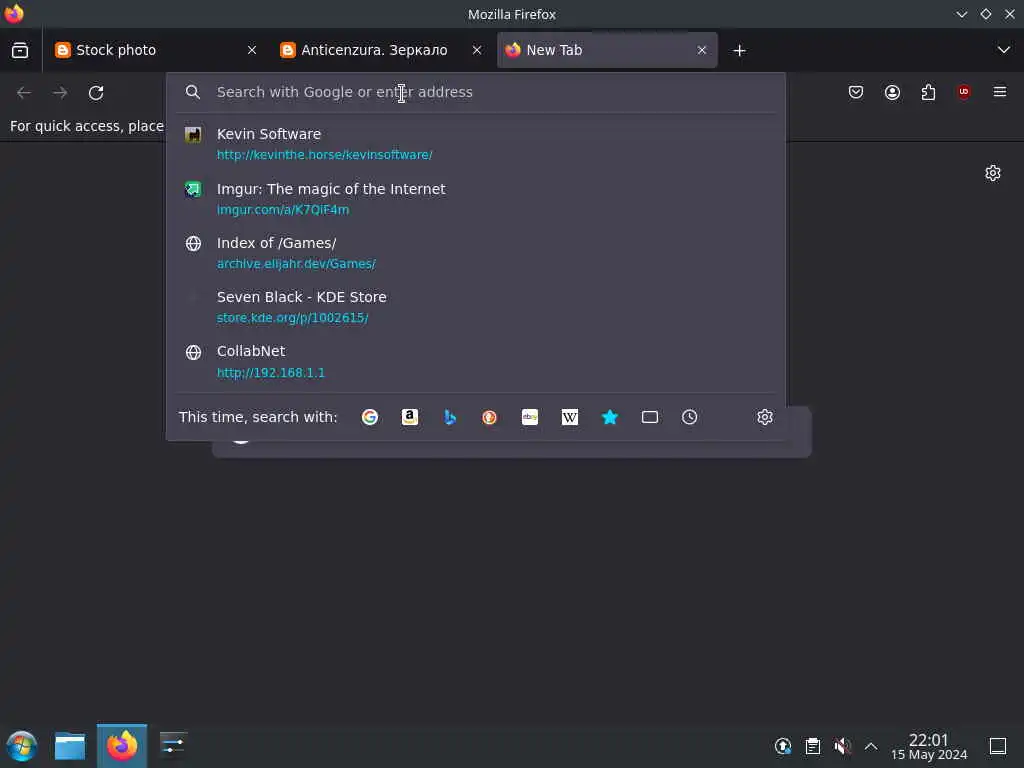Screen dimensions: 1024x768
Task: Open Pocket save icon in toolbar
Action: click(x=856, y=92)
